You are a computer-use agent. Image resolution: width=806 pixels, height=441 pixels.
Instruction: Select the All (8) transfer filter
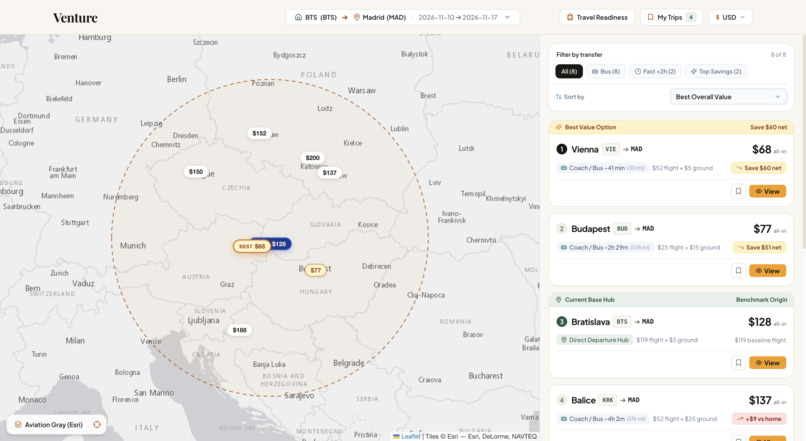[x=569, y=71]
